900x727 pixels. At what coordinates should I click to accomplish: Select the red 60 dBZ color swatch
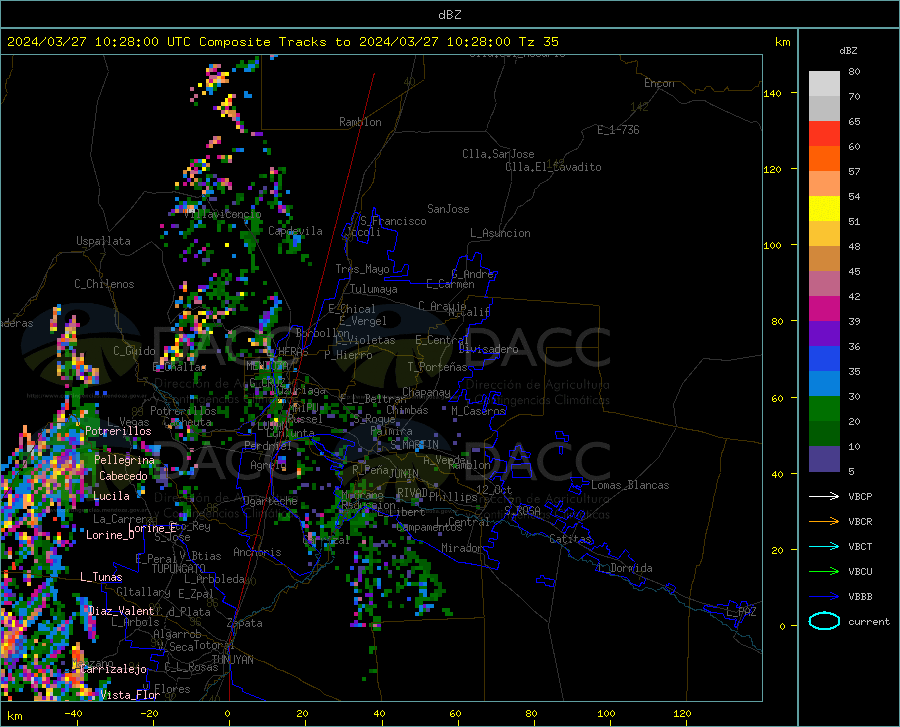824,134
